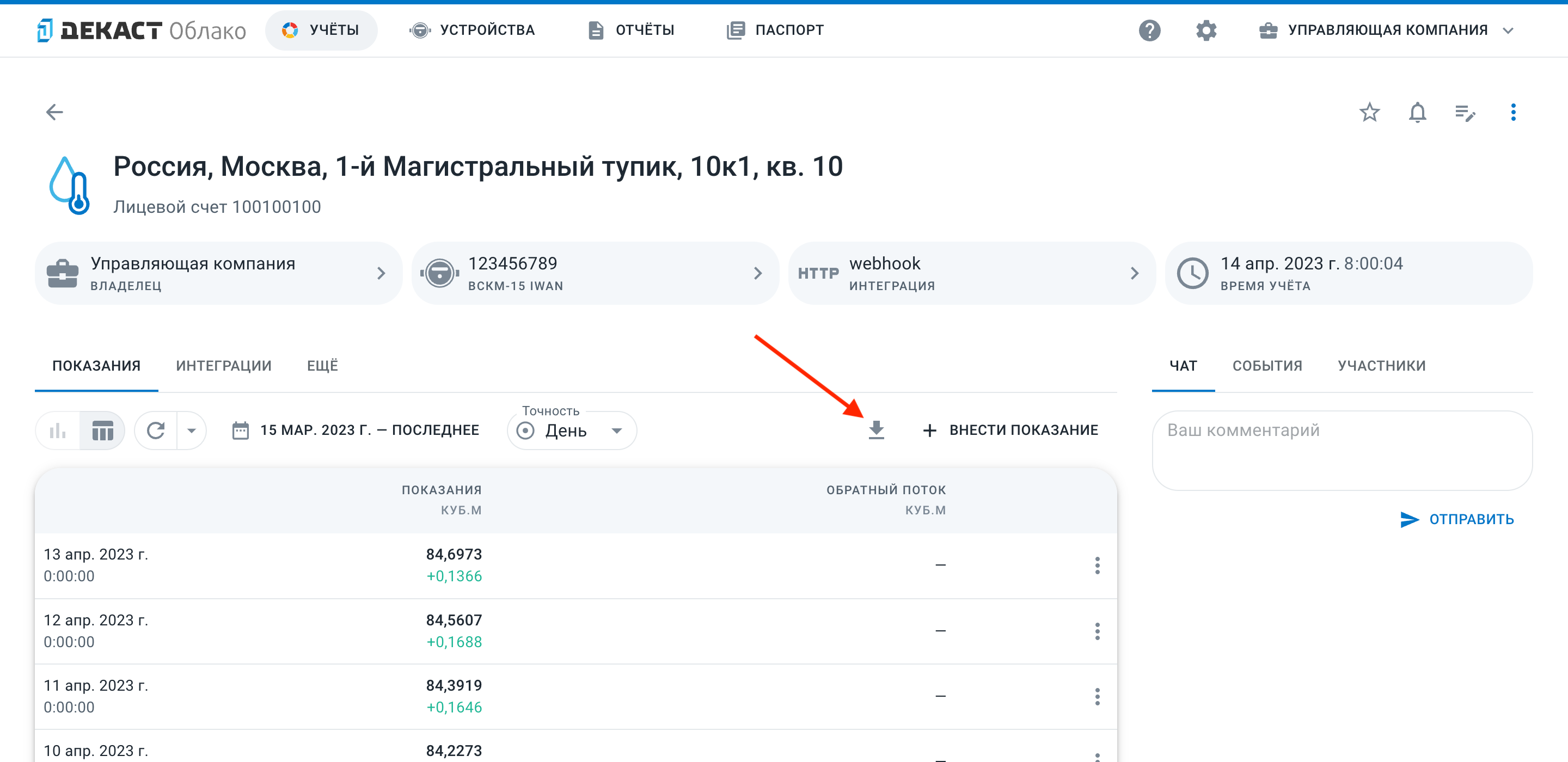Switch to table view
Image resolution: width=1568 pixels, height=762 pixels.
[102, 431]
